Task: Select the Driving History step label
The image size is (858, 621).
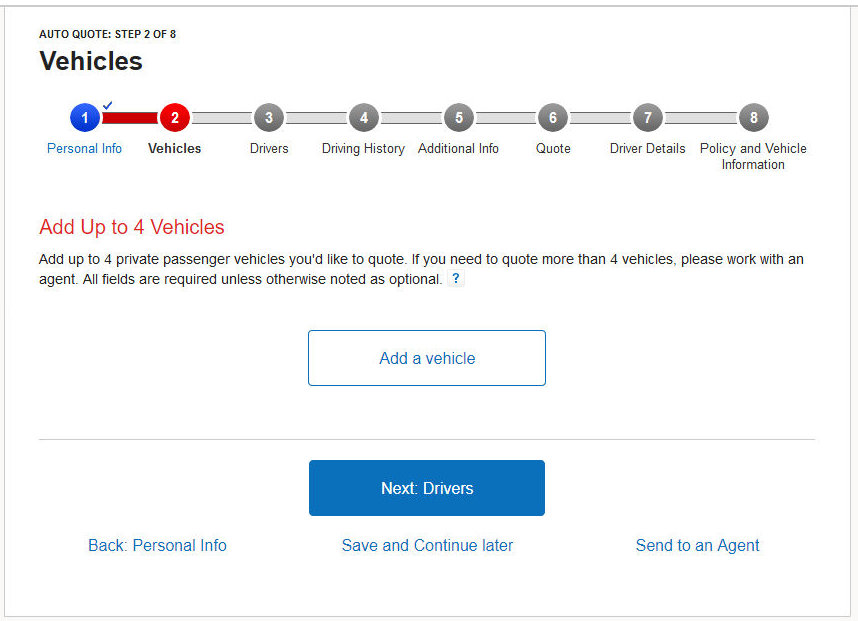Action: click(363, 148)
